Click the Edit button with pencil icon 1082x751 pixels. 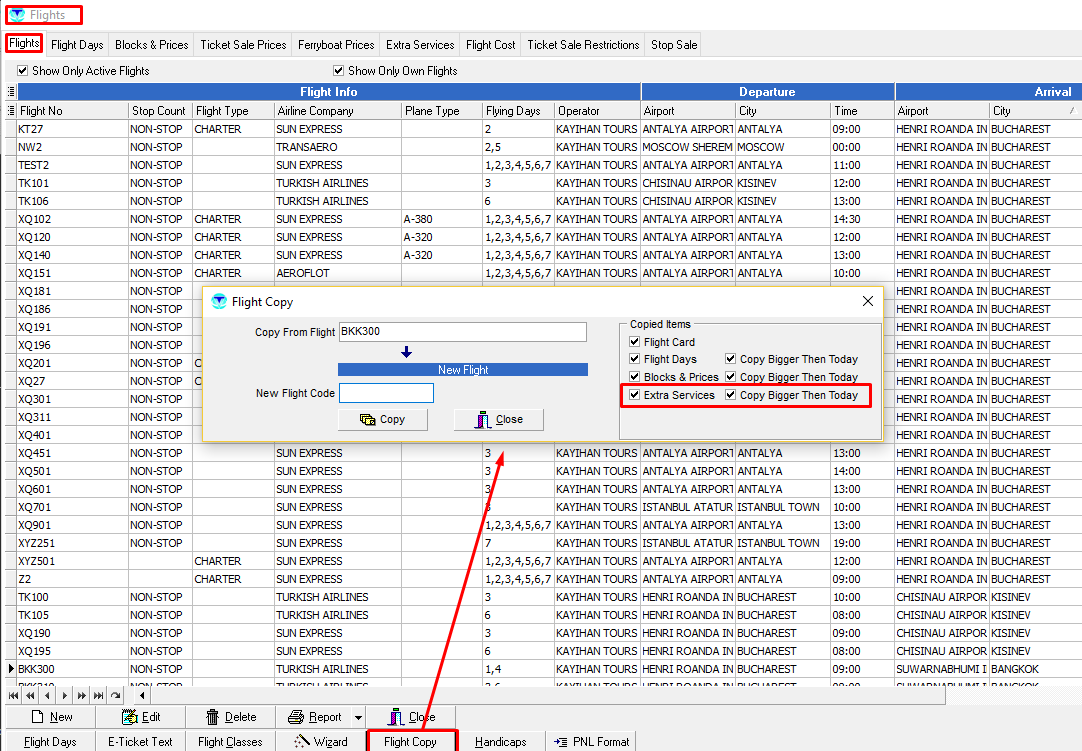click(x=141, y=717)
